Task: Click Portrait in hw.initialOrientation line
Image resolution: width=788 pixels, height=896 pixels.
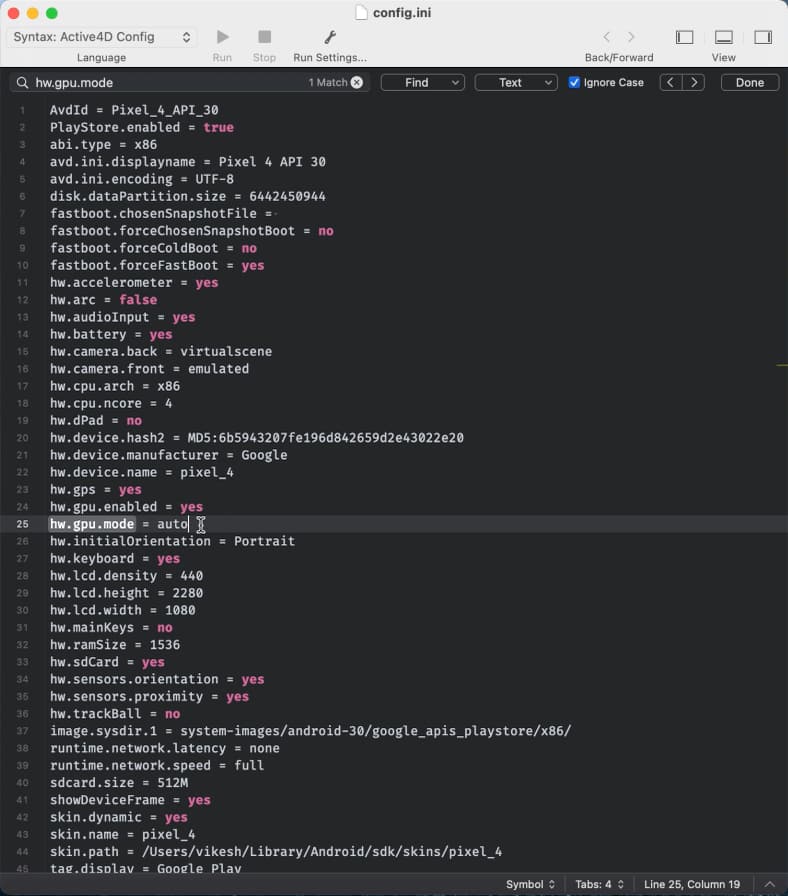Action: [x=264, y=541]
